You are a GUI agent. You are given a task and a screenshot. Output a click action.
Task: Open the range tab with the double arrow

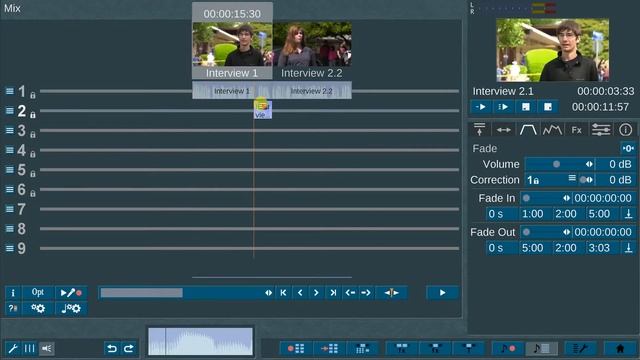(x=504, y=130)
